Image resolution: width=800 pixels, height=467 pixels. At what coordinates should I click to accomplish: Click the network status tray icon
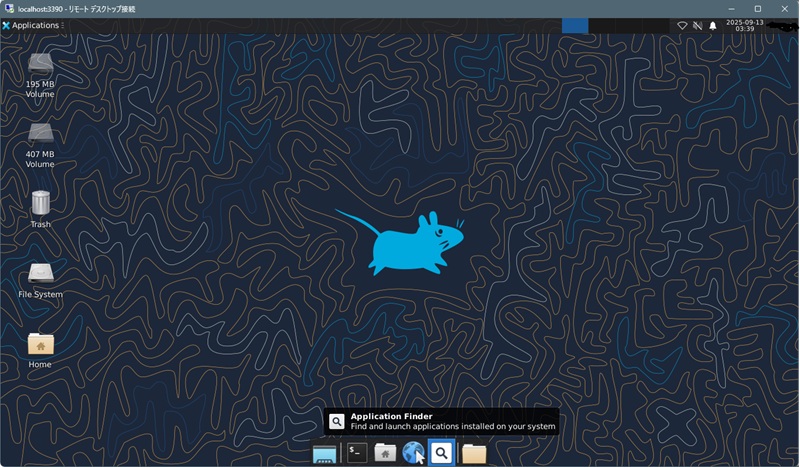(682, 26)
